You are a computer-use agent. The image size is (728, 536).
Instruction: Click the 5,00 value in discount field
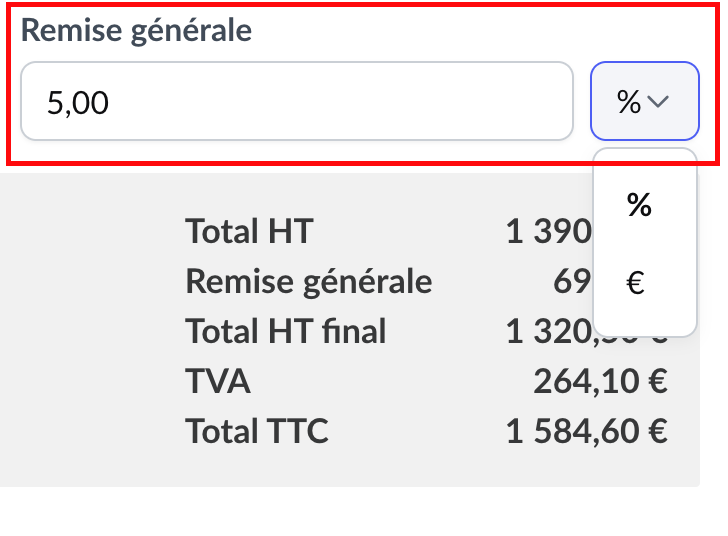pos(78,102)
